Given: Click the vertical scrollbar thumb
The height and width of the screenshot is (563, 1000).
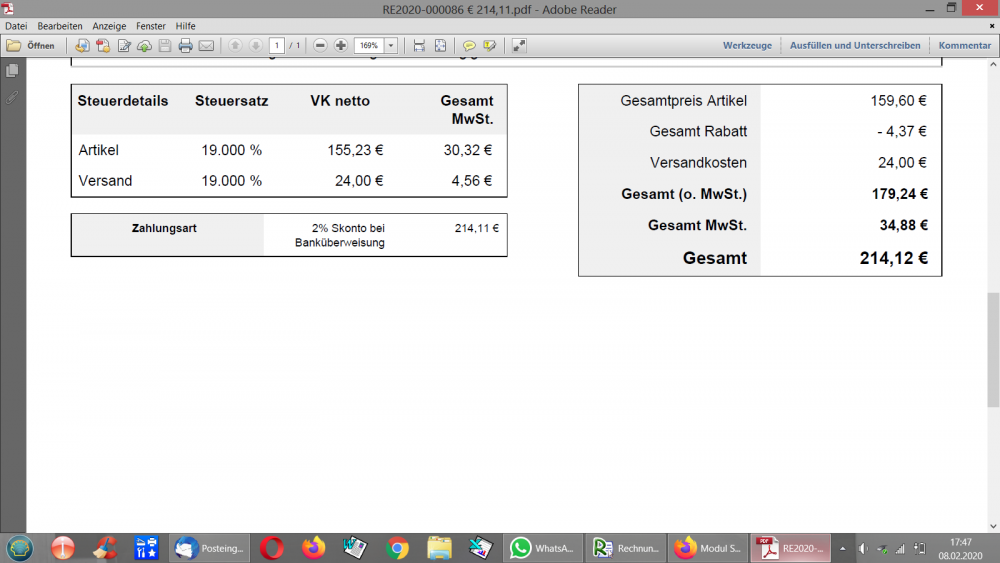Looking at the screenshot, I should click(993, 349).
